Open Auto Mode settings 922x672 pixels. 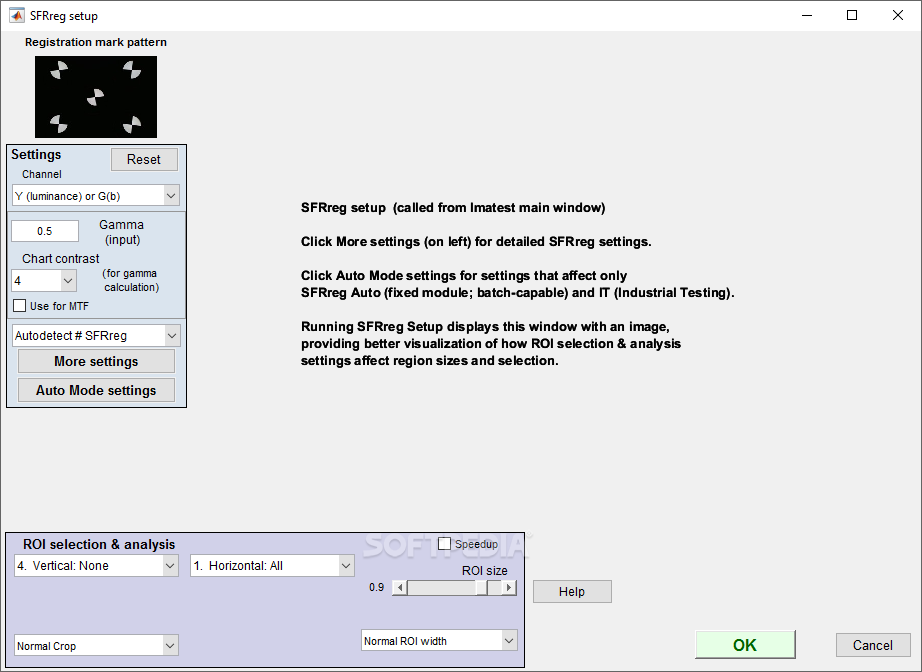(x=96, y=390)
